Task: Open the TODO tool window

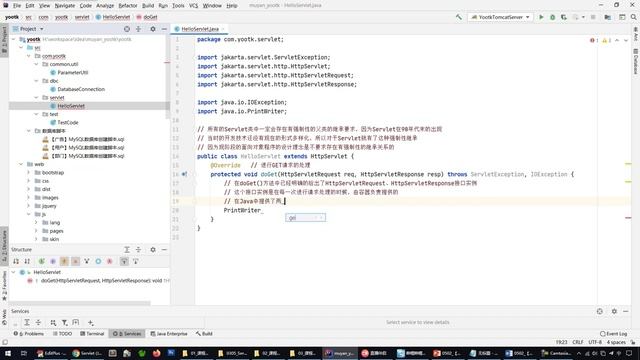Action: pos(62,333)
